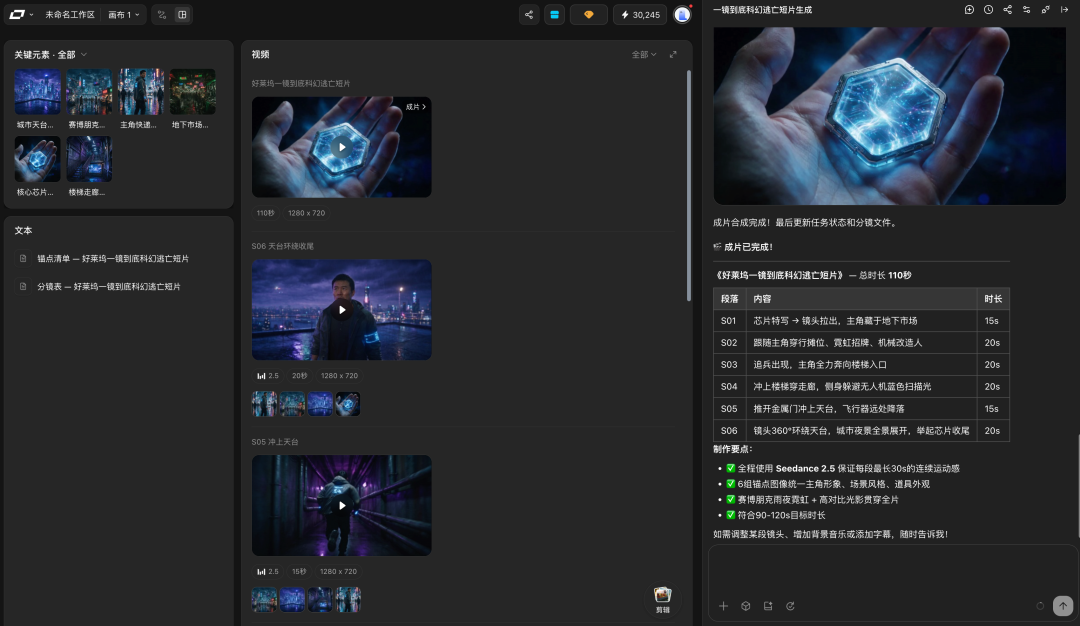Viewport: 1080px width, 626px height.
Task: Click the 未命名工作区 workspace name
Action: click(x=70, y=14)
